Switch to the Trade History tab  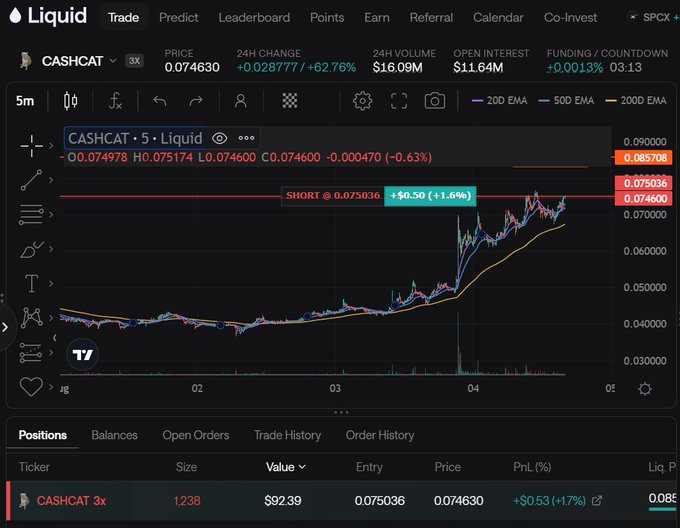pos(288,435)
